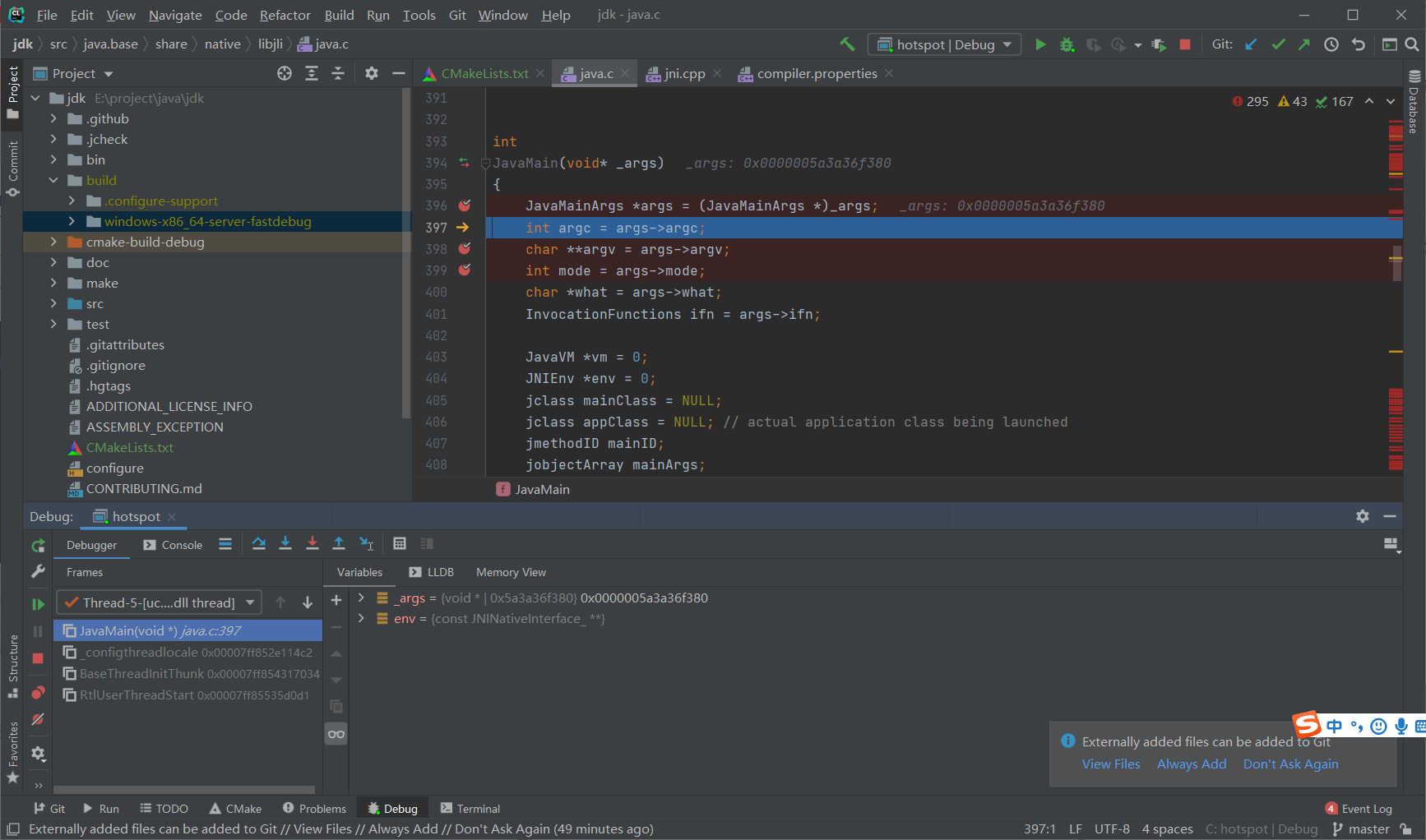
Task: Commit changes with the green checkmark
Action: coord(1278,44)
